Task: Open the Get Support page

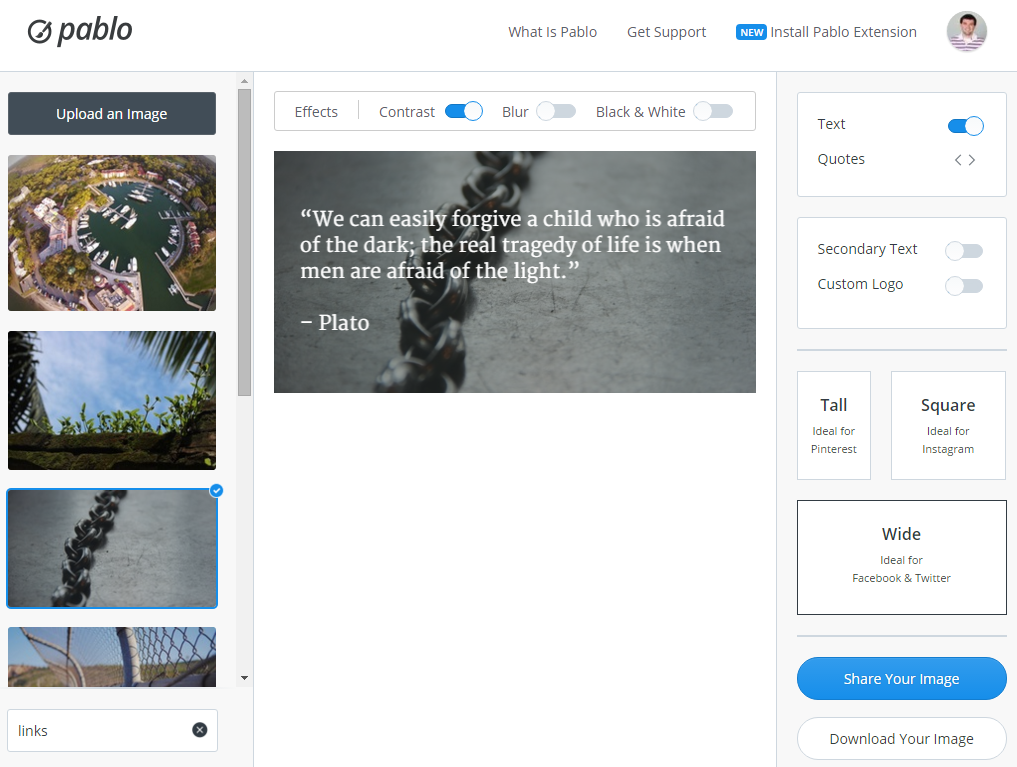Action: [x=666, y=31]
